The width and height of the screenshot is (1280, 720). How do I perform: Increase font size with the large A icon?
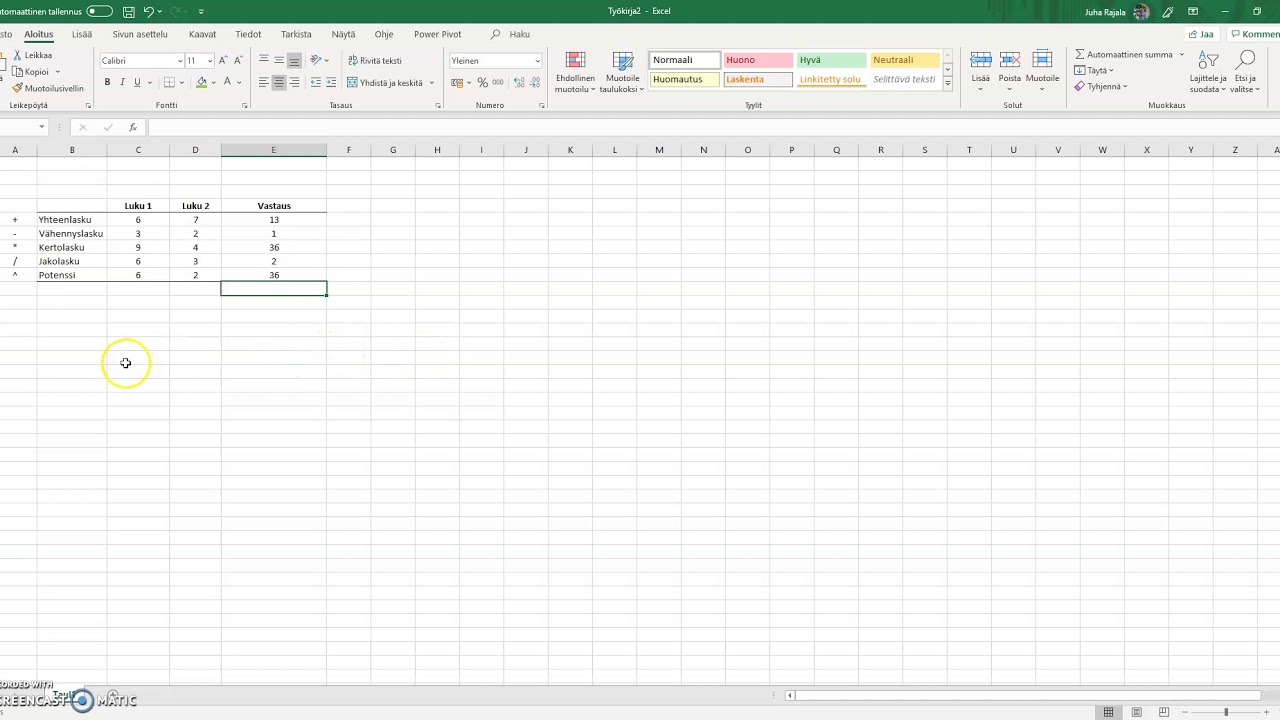pos(223,61)
